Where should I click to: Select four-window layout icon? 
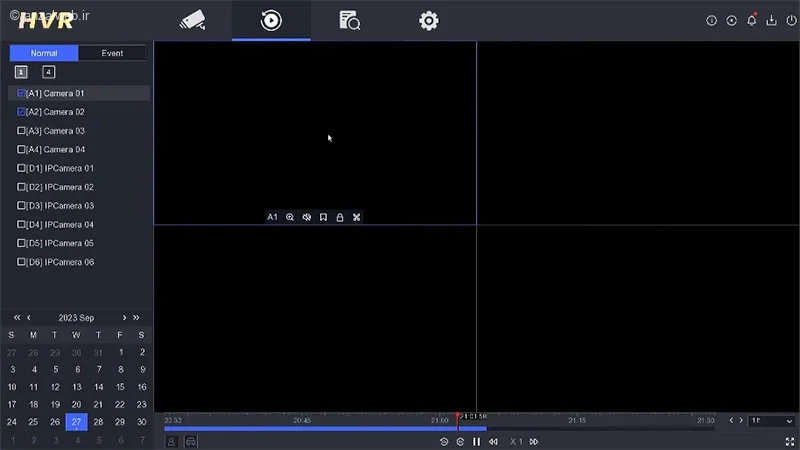[x=48, y=72]
